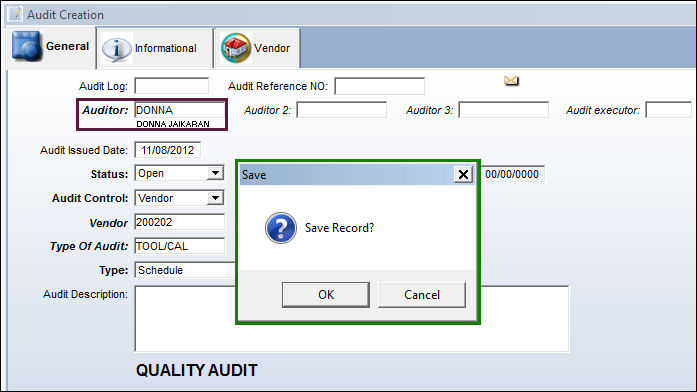The width and height of the screenshot is (697, 392).
Task: Confirm saving with the OK button
Action: click(x=326, y=295)
